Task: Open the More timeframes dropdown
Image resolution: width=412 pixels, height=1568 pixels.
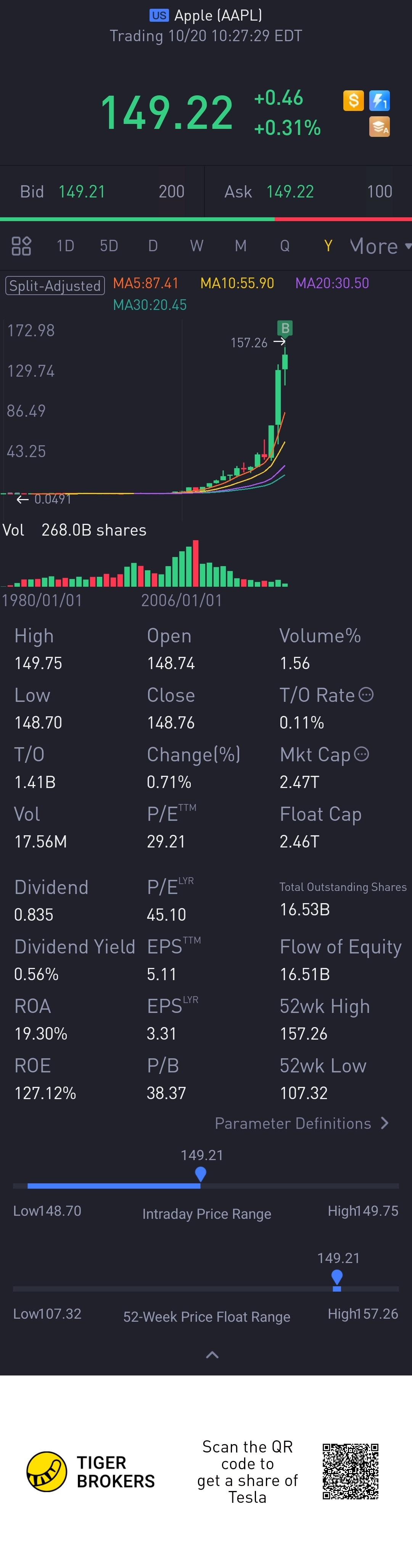Action: click(x=380, y=246)
